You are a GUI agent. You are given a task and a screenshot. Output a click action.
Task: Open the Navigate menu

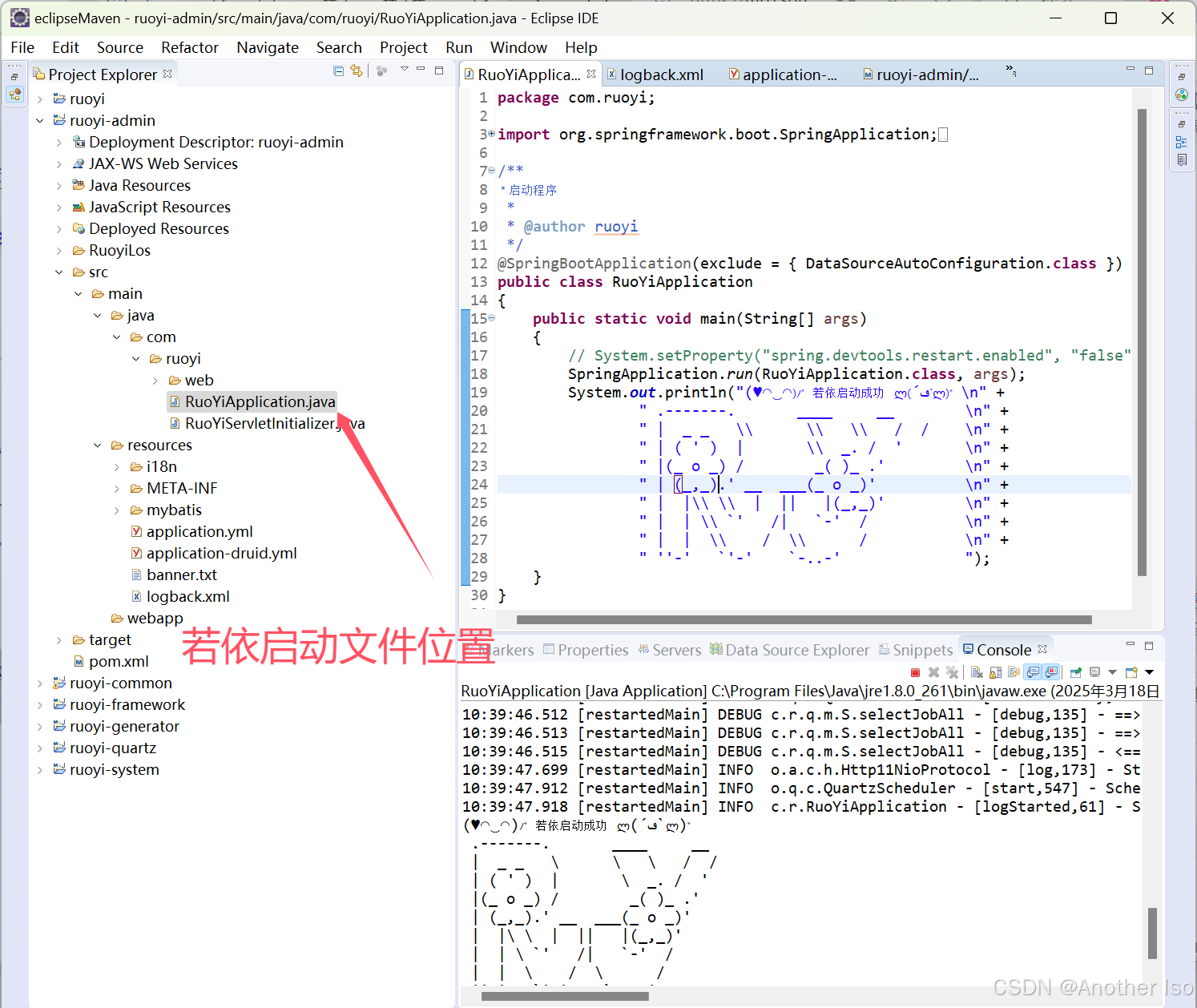[x=268, y=47]
